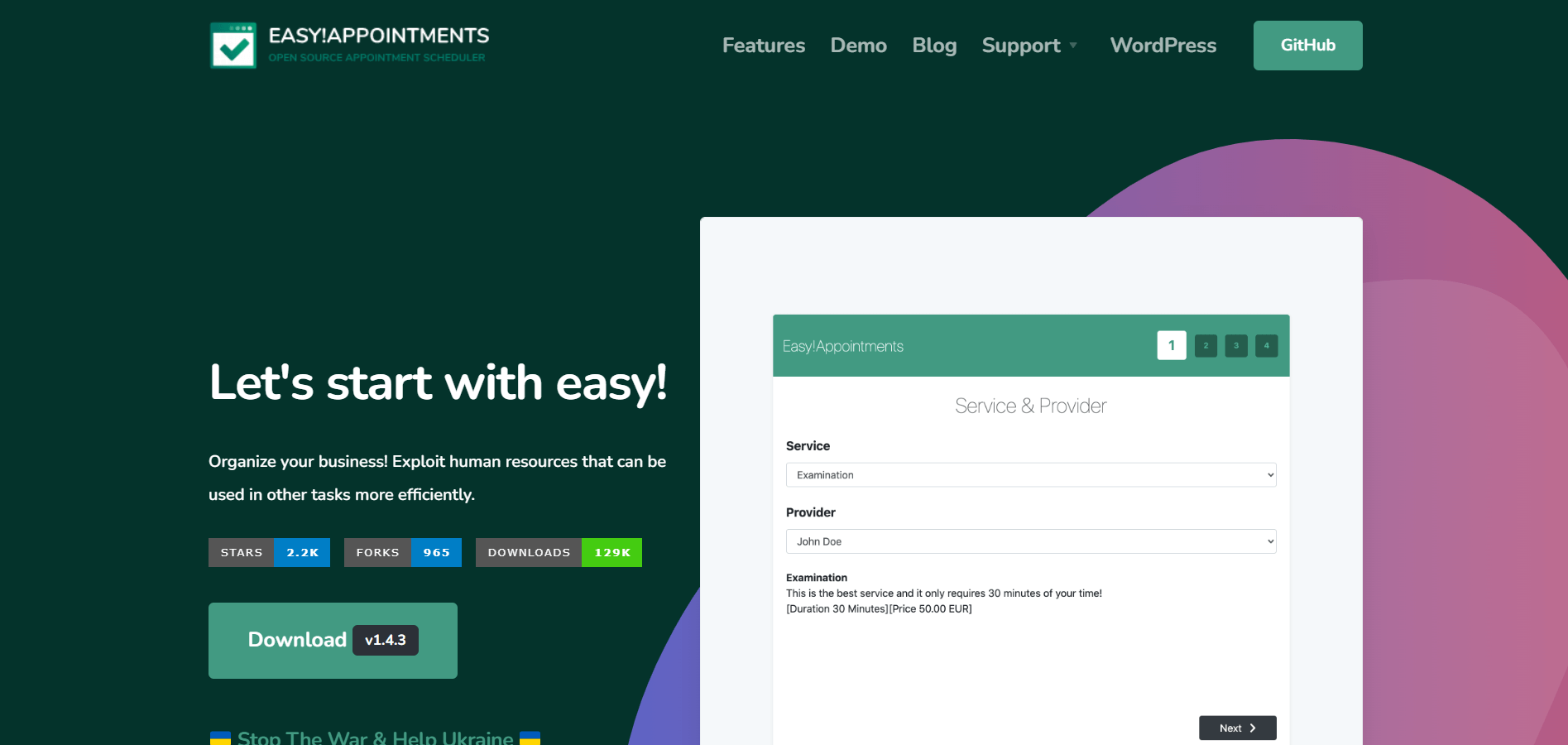Click the Service & Provider heading
This screenshot has width=1568, height=745.
pos(1030,406)
